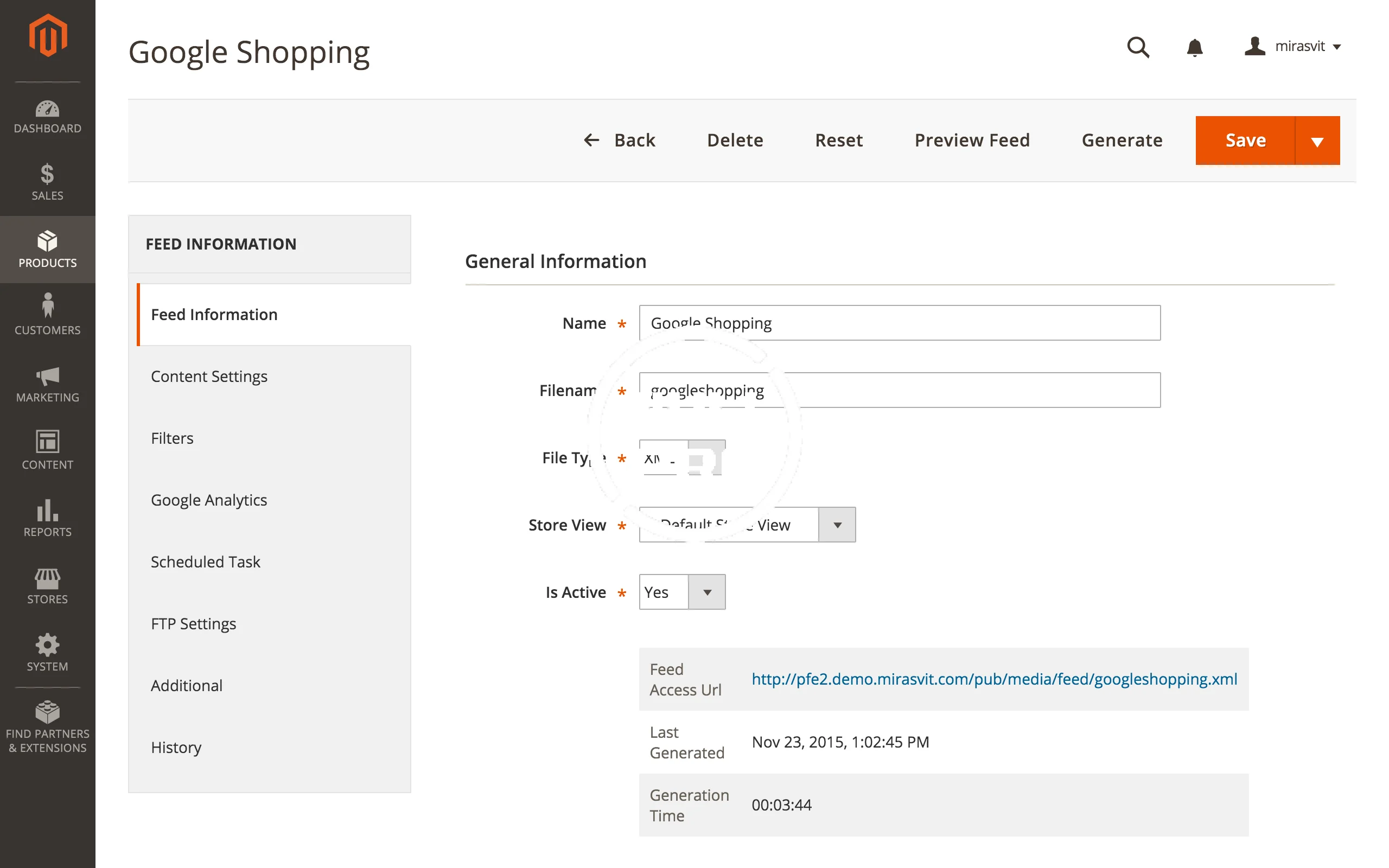The height and width of the screenshot is (868, 1389).
Task: Open the googleshopping.xml feed access URL
Action: tap(993, 679)
